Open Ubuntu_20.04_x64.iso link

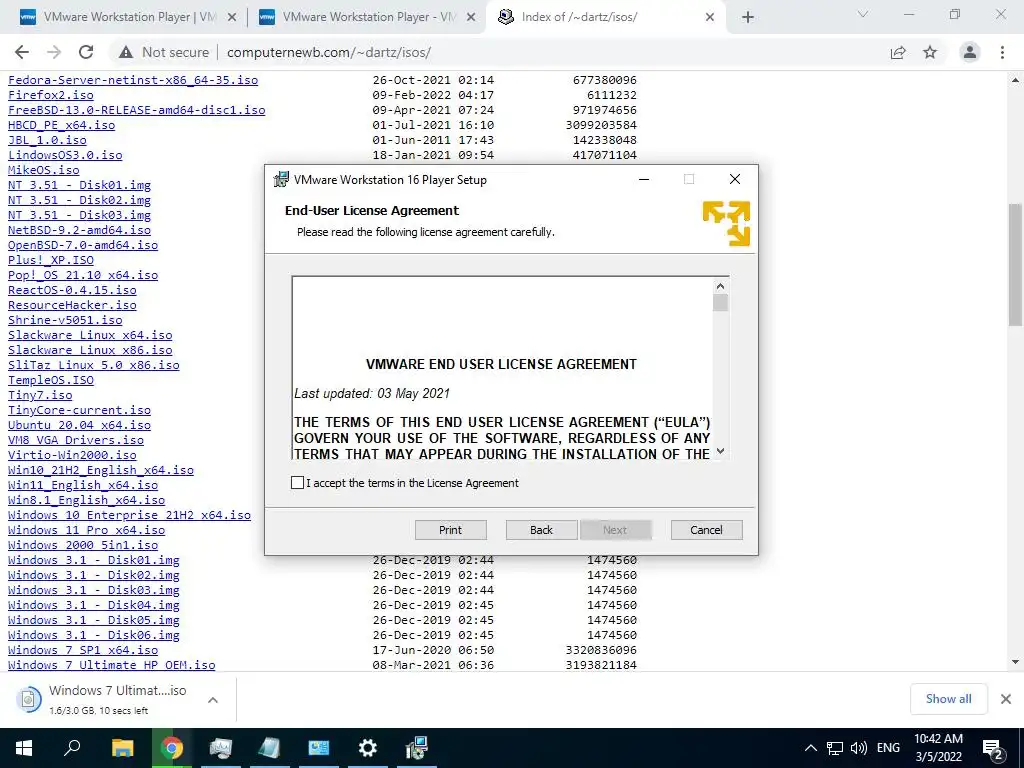tap(79, 425)
